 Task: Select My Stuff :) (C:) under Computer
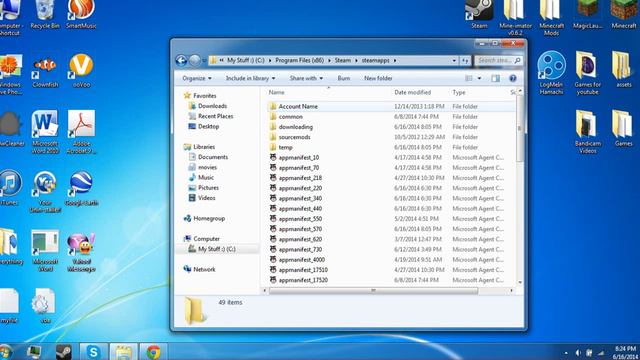[217, 249]
